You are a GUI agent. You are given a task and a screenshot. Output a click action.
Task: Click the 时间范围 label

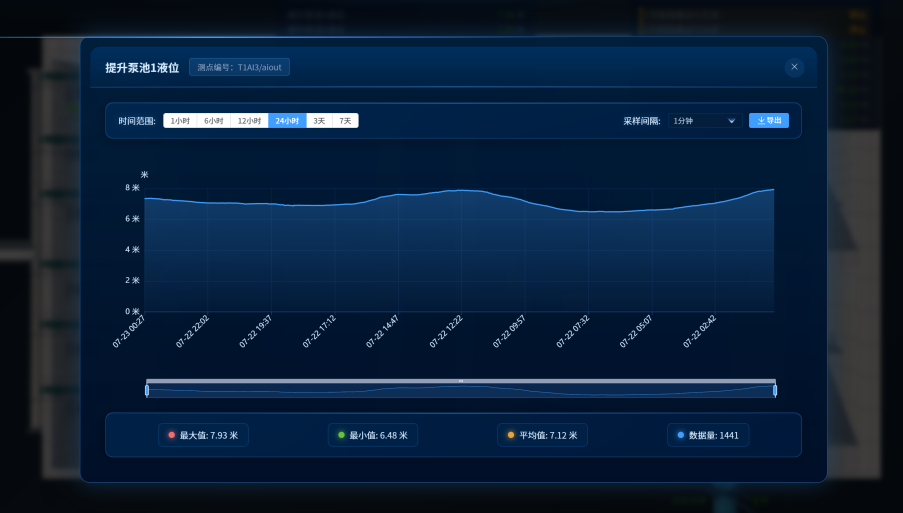[137, 121]
